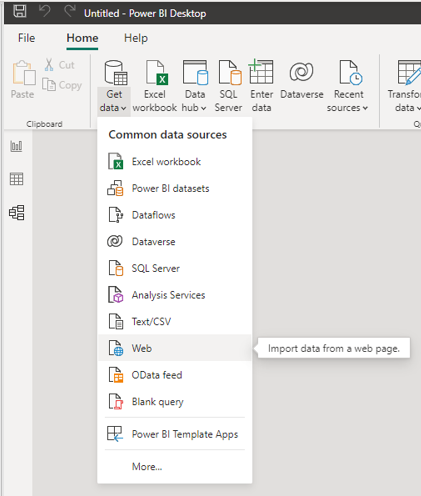This screenshot has width=421, height=496.
Task: Click Excel workbook ribbon icon
Action: click(x=157, y=73)
